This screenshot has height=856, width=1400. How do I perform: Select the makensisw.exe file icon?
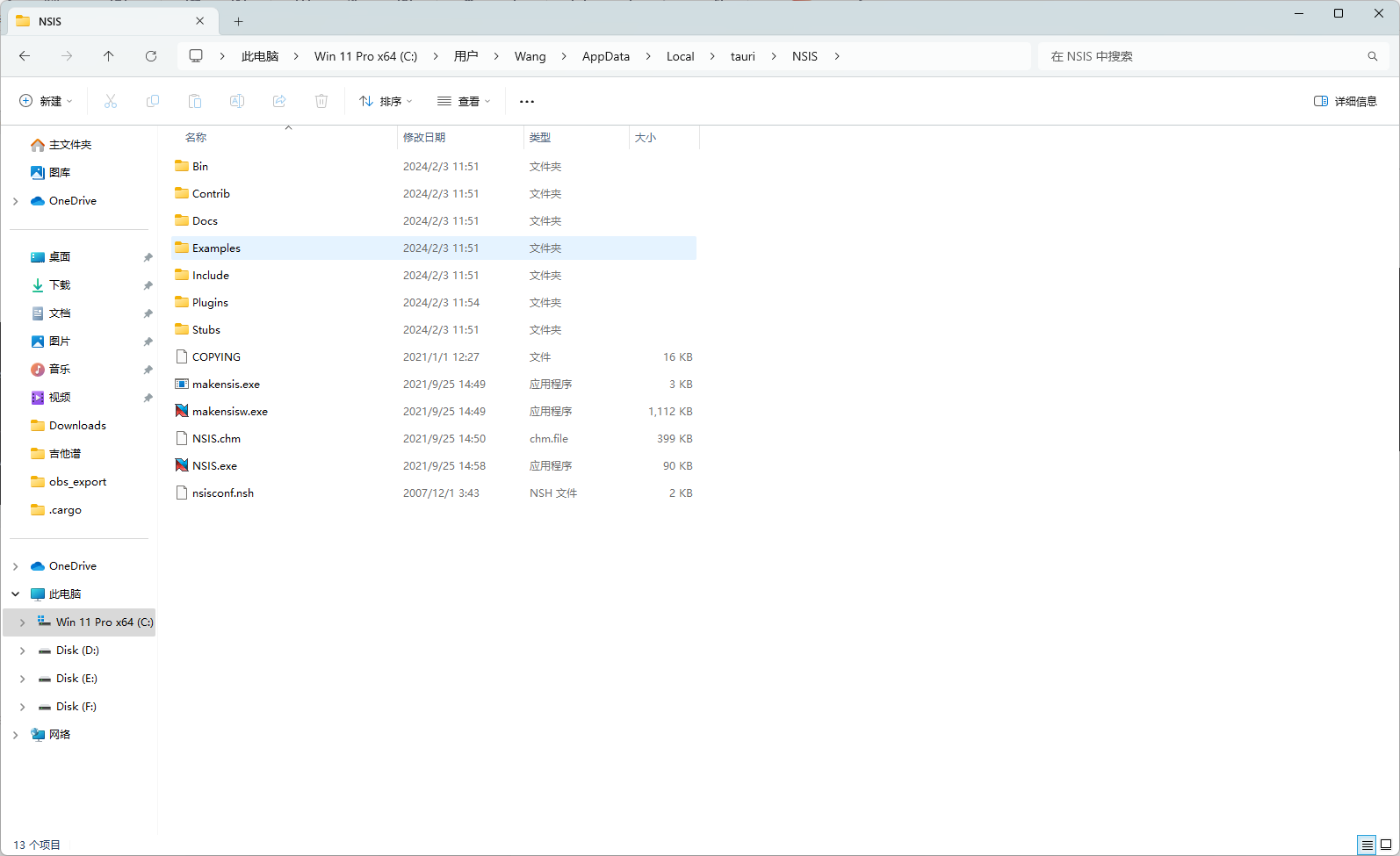[182, 411]
